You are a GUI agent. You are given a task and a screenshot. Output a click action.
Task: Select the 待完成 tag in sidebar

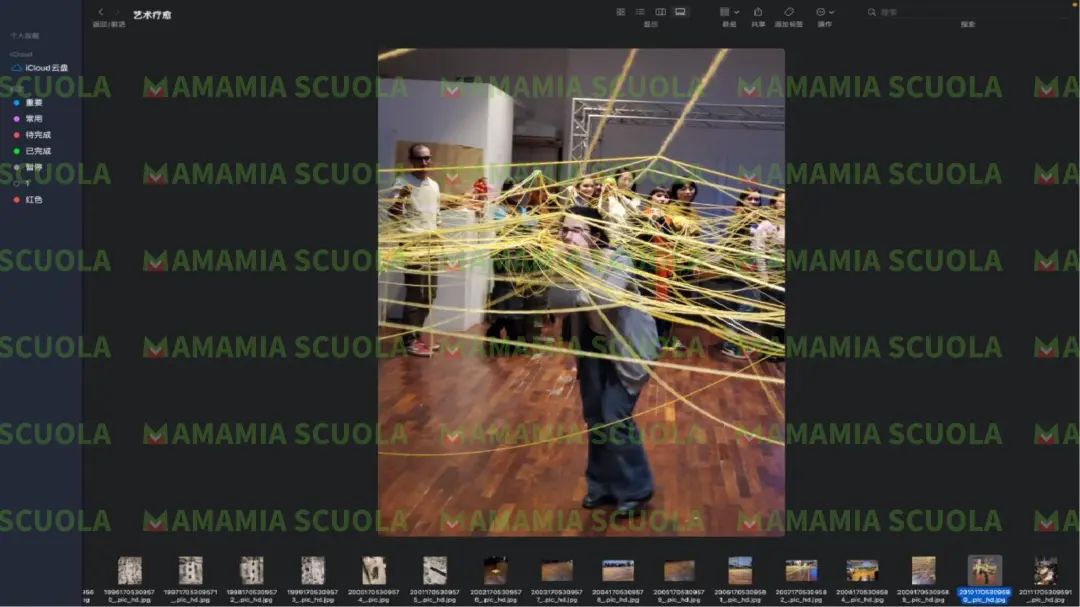32,135
